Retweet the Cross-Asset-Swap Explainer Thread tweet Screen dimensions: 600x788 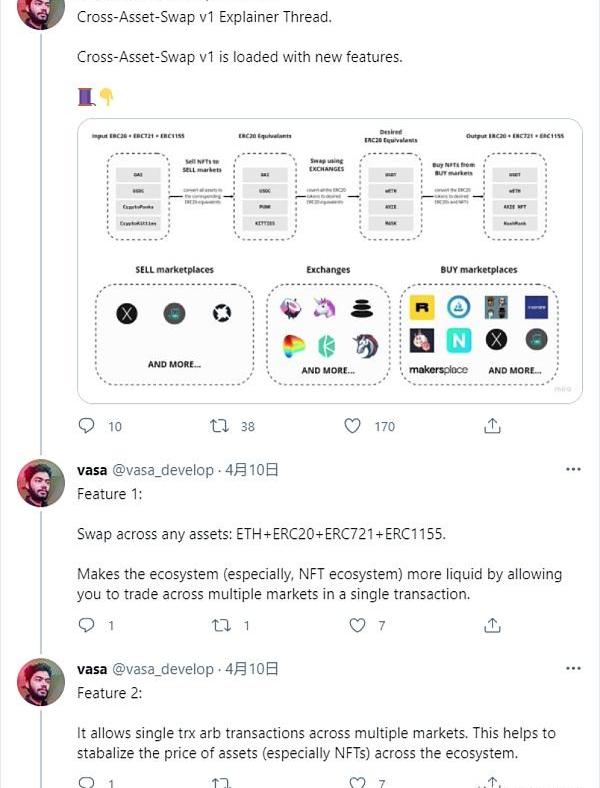coord(220,426)
